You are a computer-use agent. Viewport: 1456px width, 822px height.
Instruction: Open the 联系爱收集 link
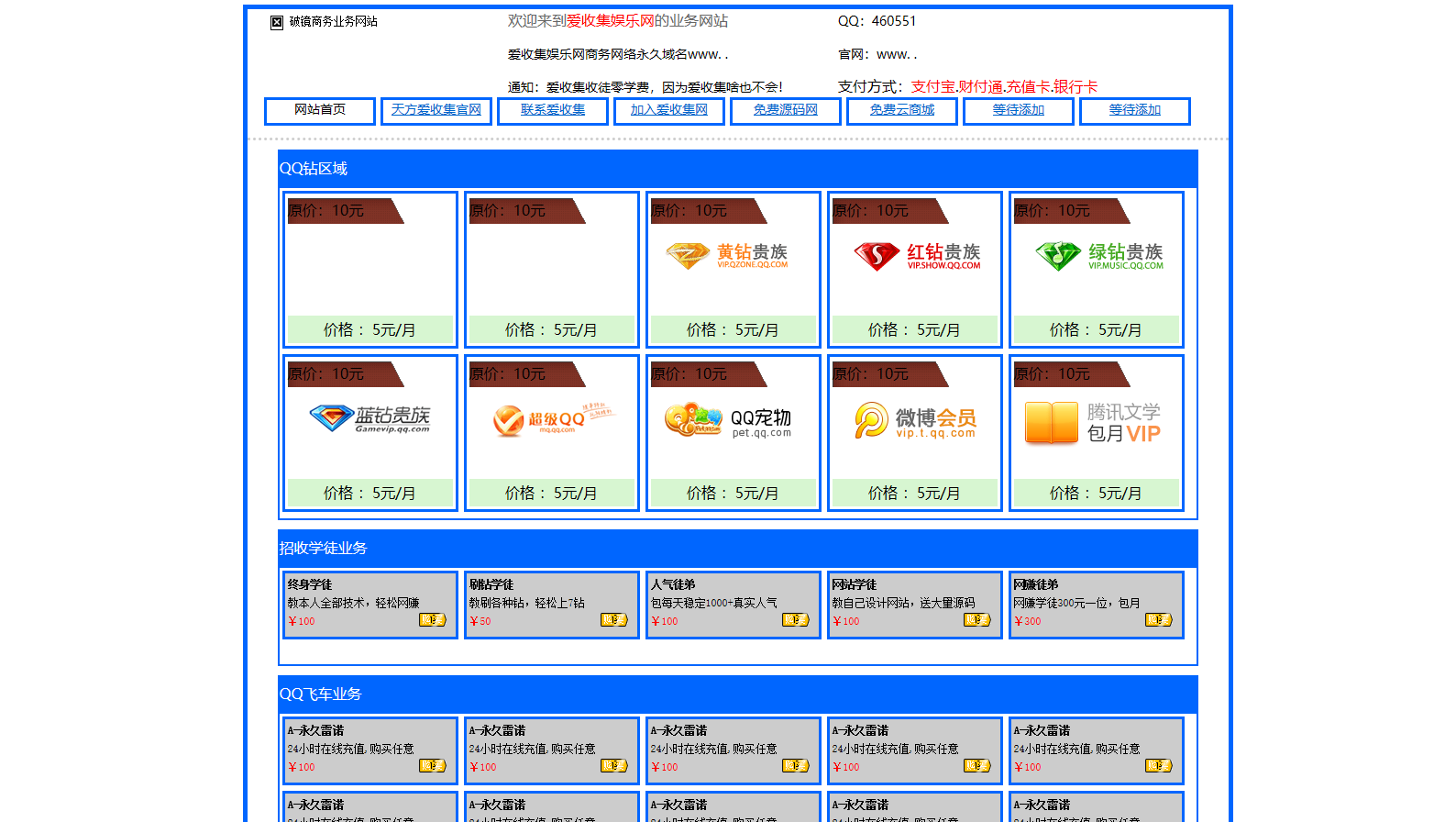553,110
